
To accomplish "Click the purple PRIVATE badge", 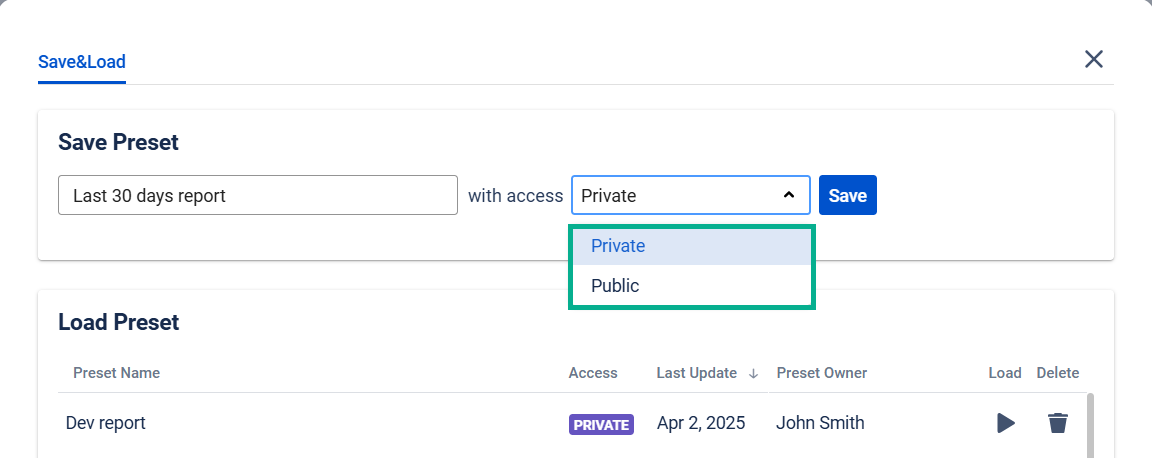I will click(x=601, y=425).
